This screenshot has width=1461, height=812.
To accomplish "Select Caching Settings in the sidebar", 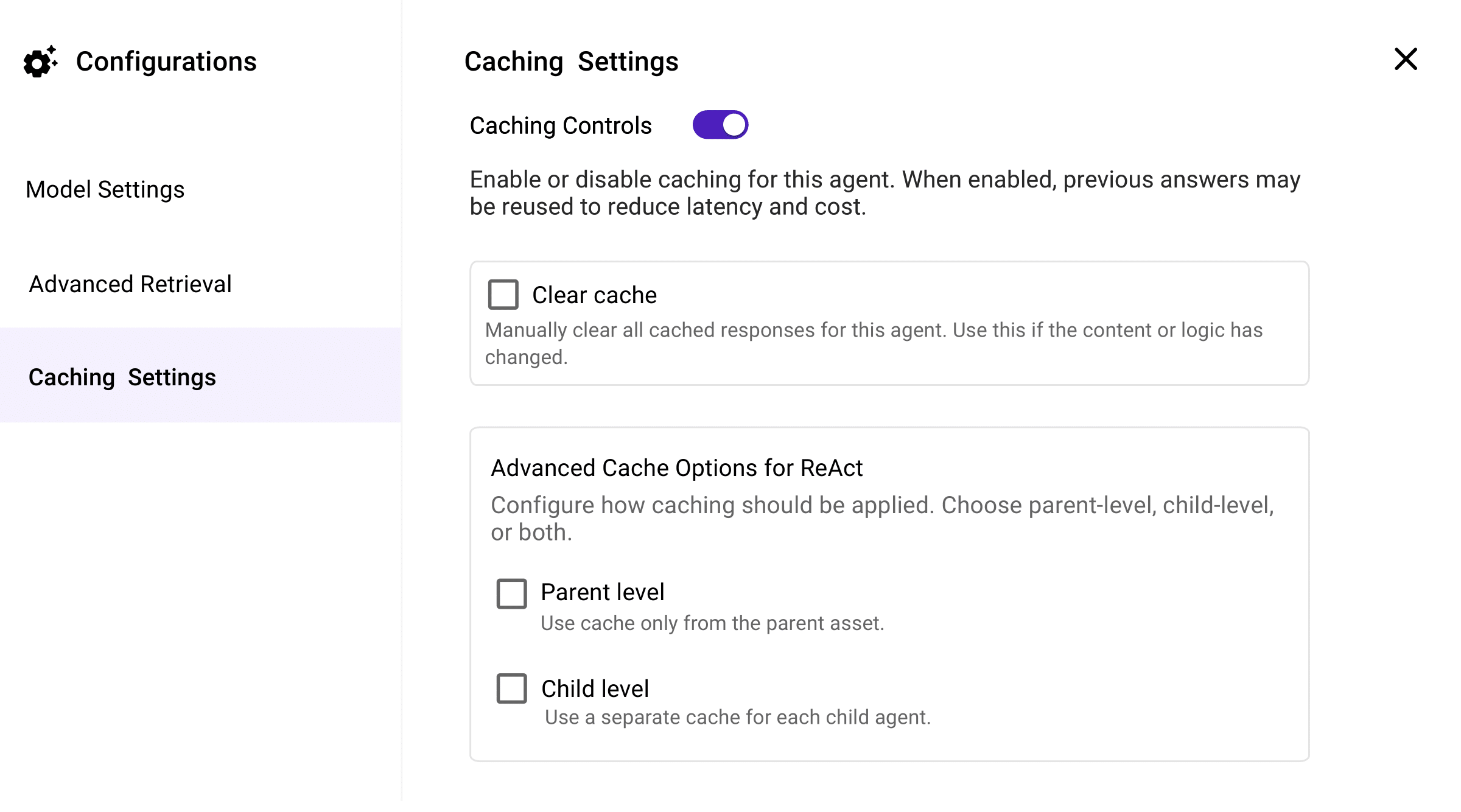I will point(122,377).
